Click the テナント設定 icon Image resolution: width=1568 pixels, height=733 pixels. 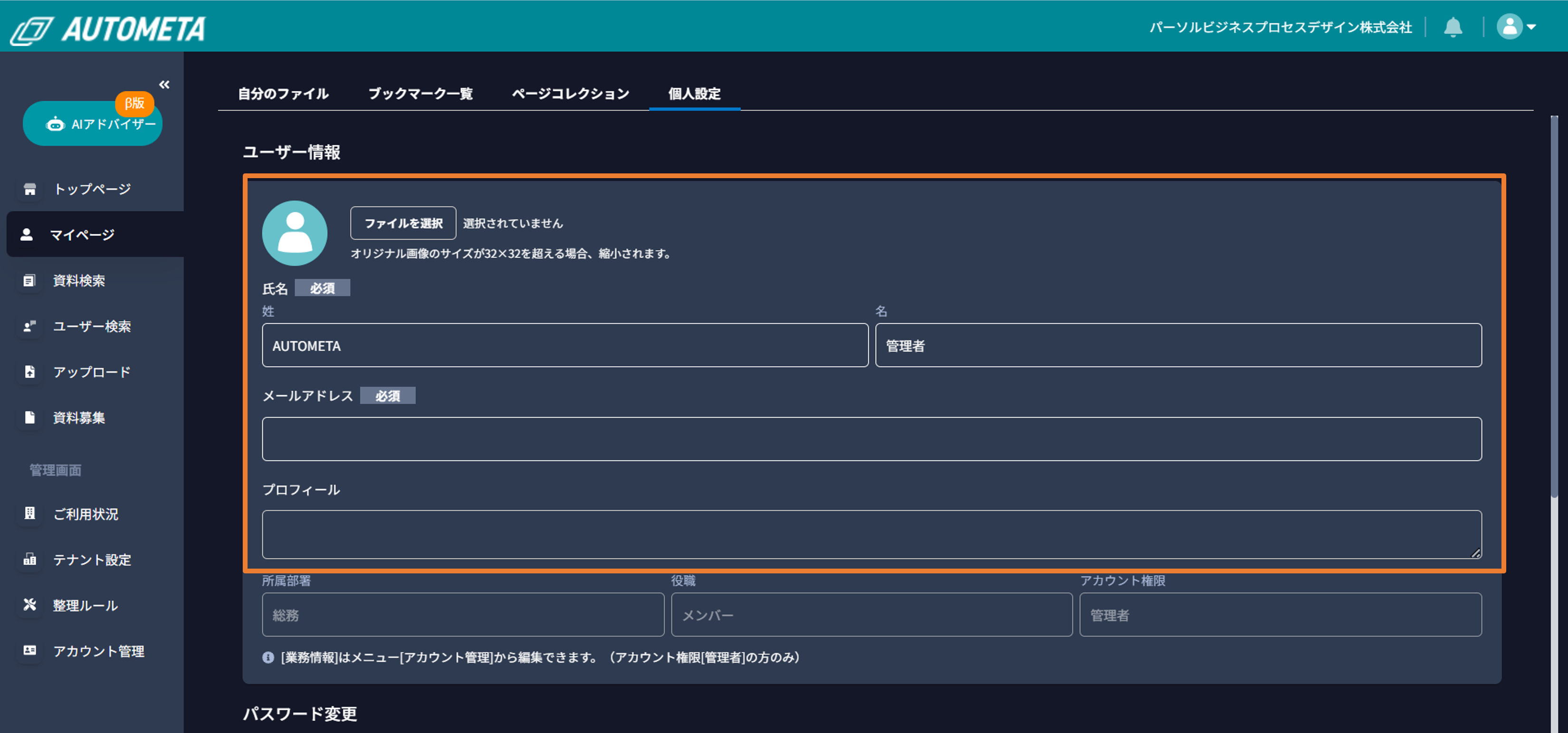coord(29,560)
